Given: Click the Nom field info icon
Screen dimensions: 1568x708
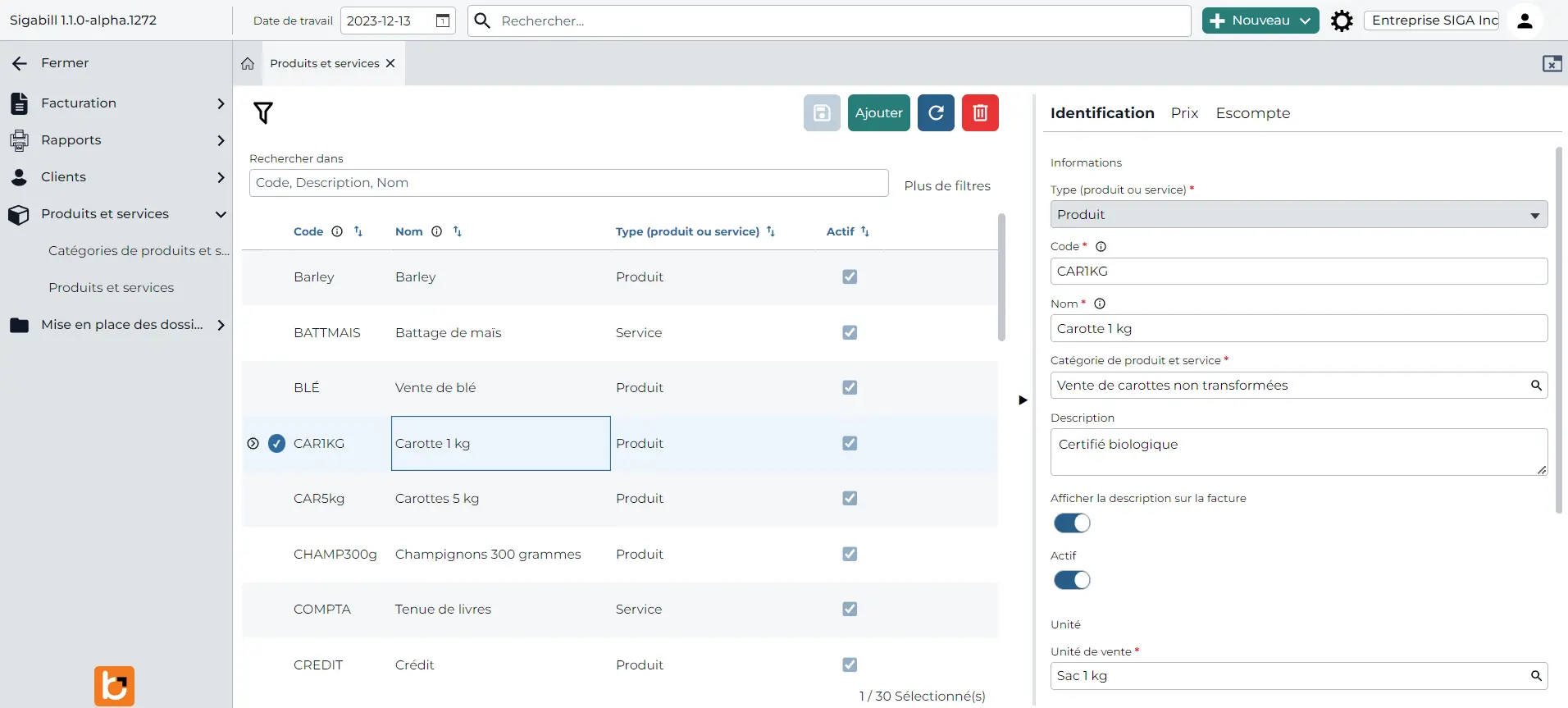Looking at the screenshot, I should 1100,304.
